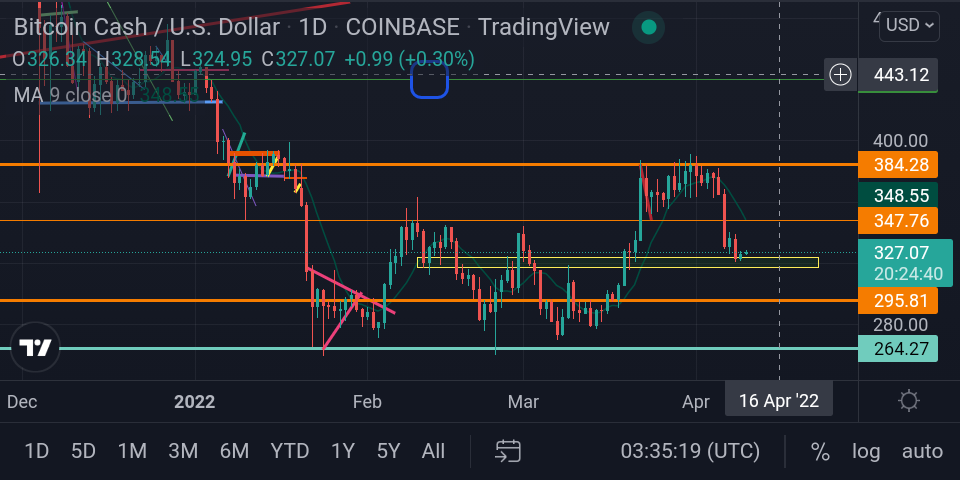Viewport: 960px width, 480px height.
Task: Open the TradingView logo link
Action: (36, 348)
